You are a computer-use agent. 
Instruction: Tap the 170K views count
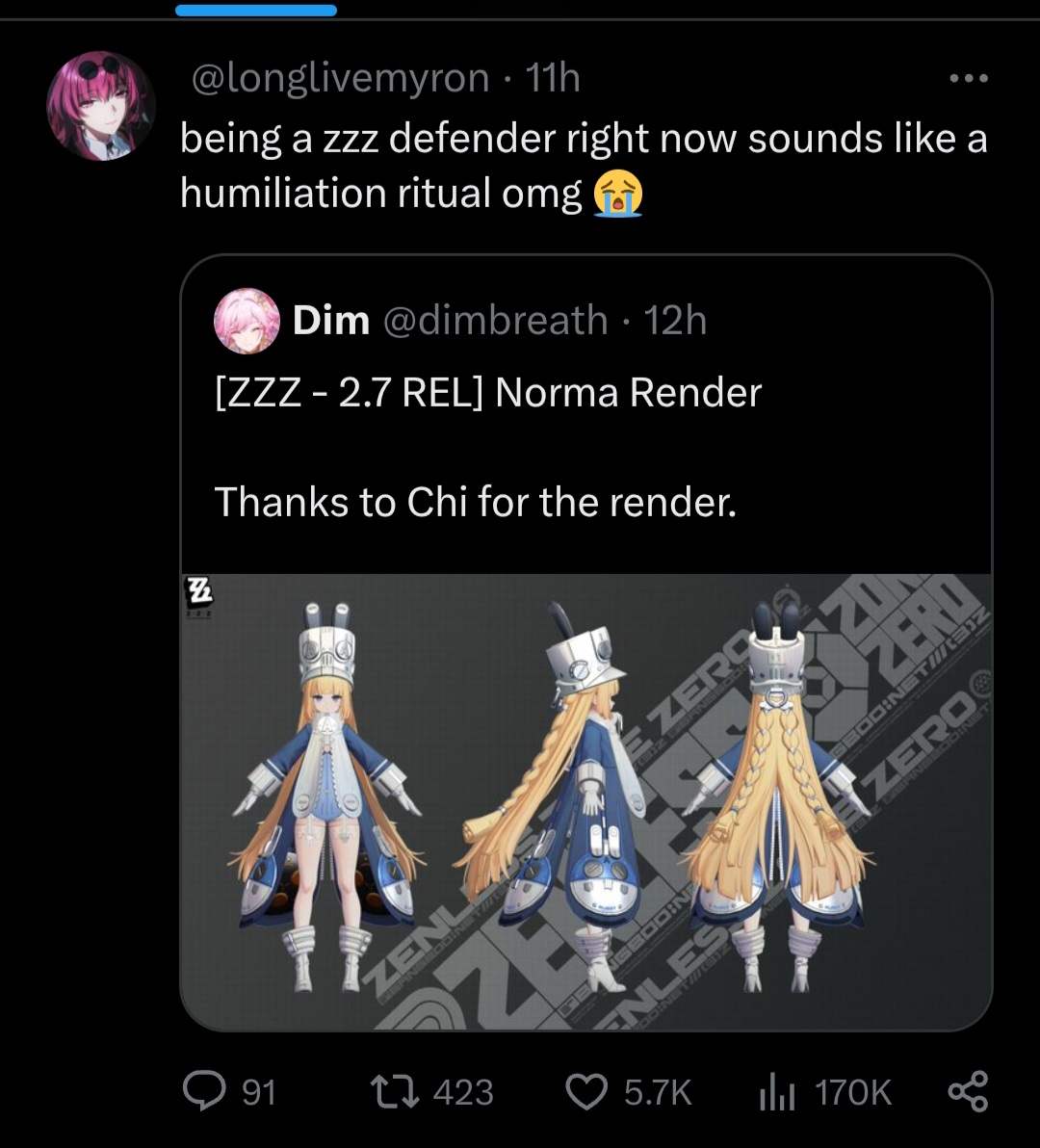[x=853, y=1092]
